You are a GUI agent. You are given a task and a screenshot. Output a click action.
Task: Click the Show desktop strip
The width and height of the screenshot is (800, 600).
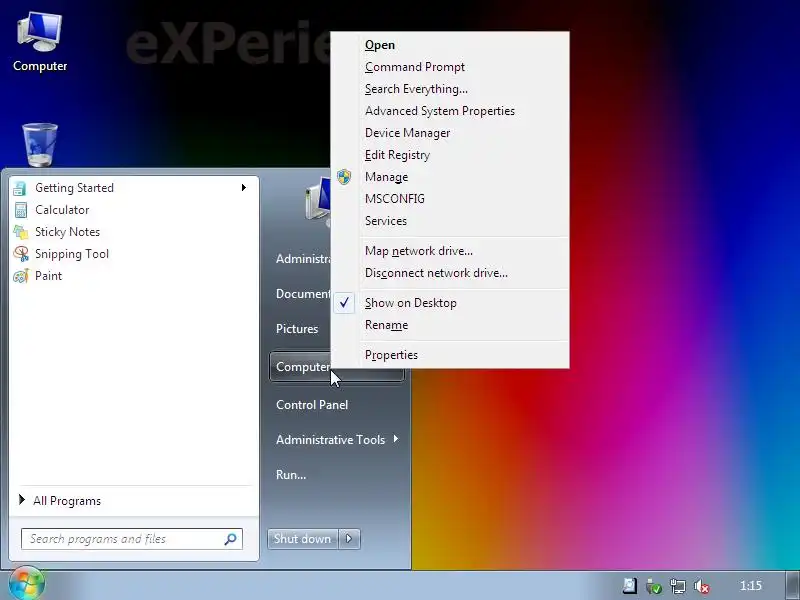[793, 585]
